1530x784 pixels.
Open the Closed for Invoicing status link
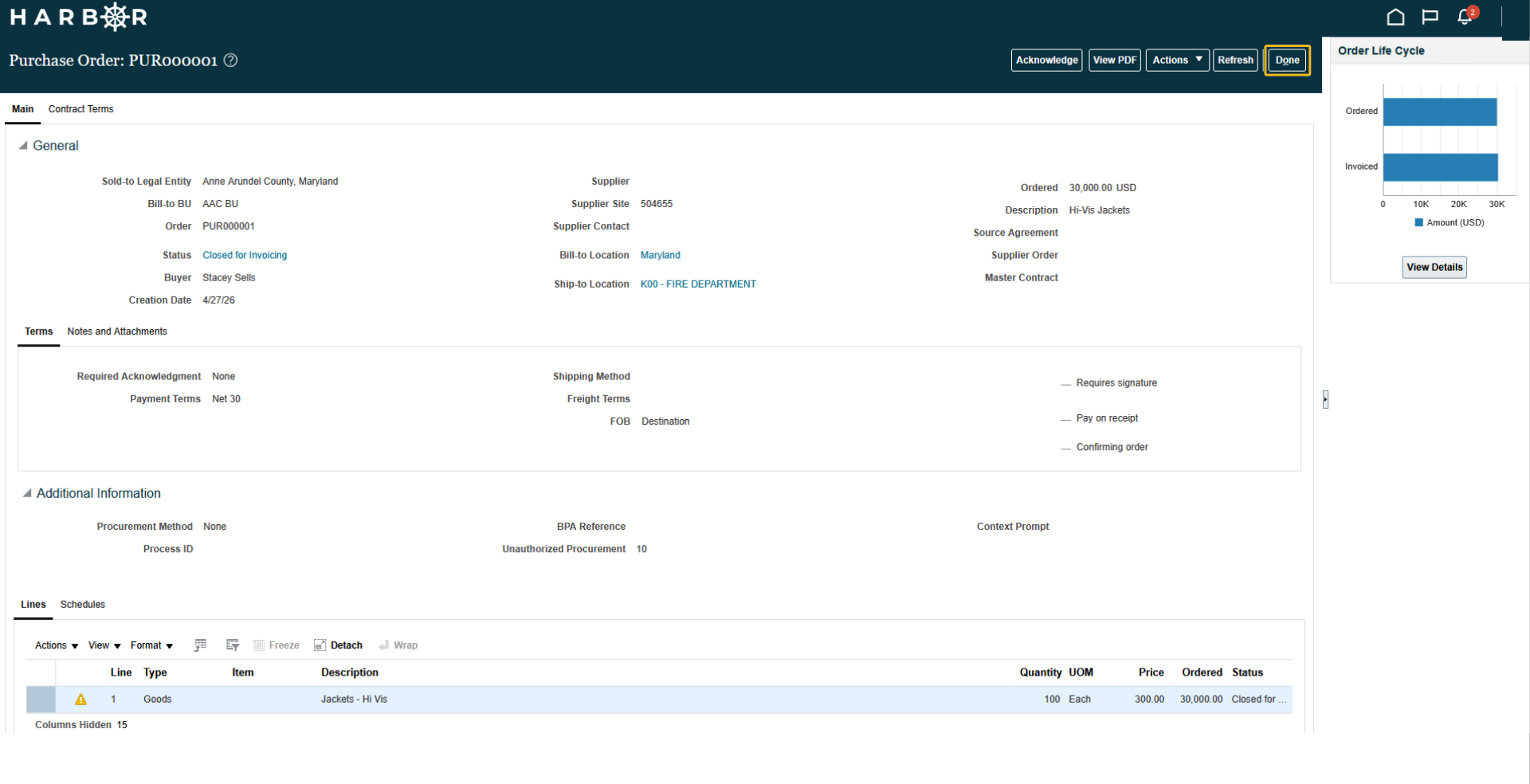[245, 256]
